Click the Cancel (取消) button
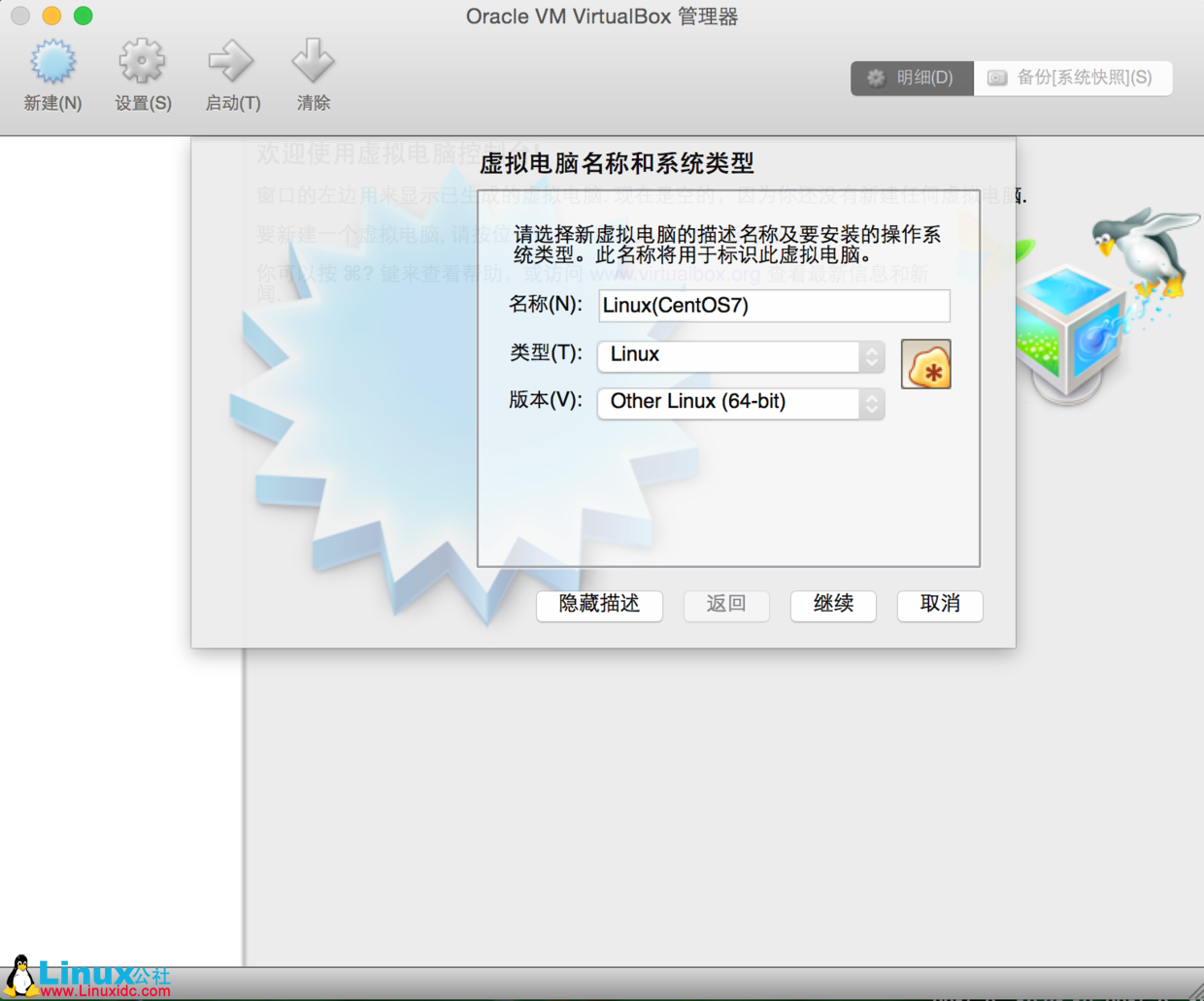 (x=940, y=605)
